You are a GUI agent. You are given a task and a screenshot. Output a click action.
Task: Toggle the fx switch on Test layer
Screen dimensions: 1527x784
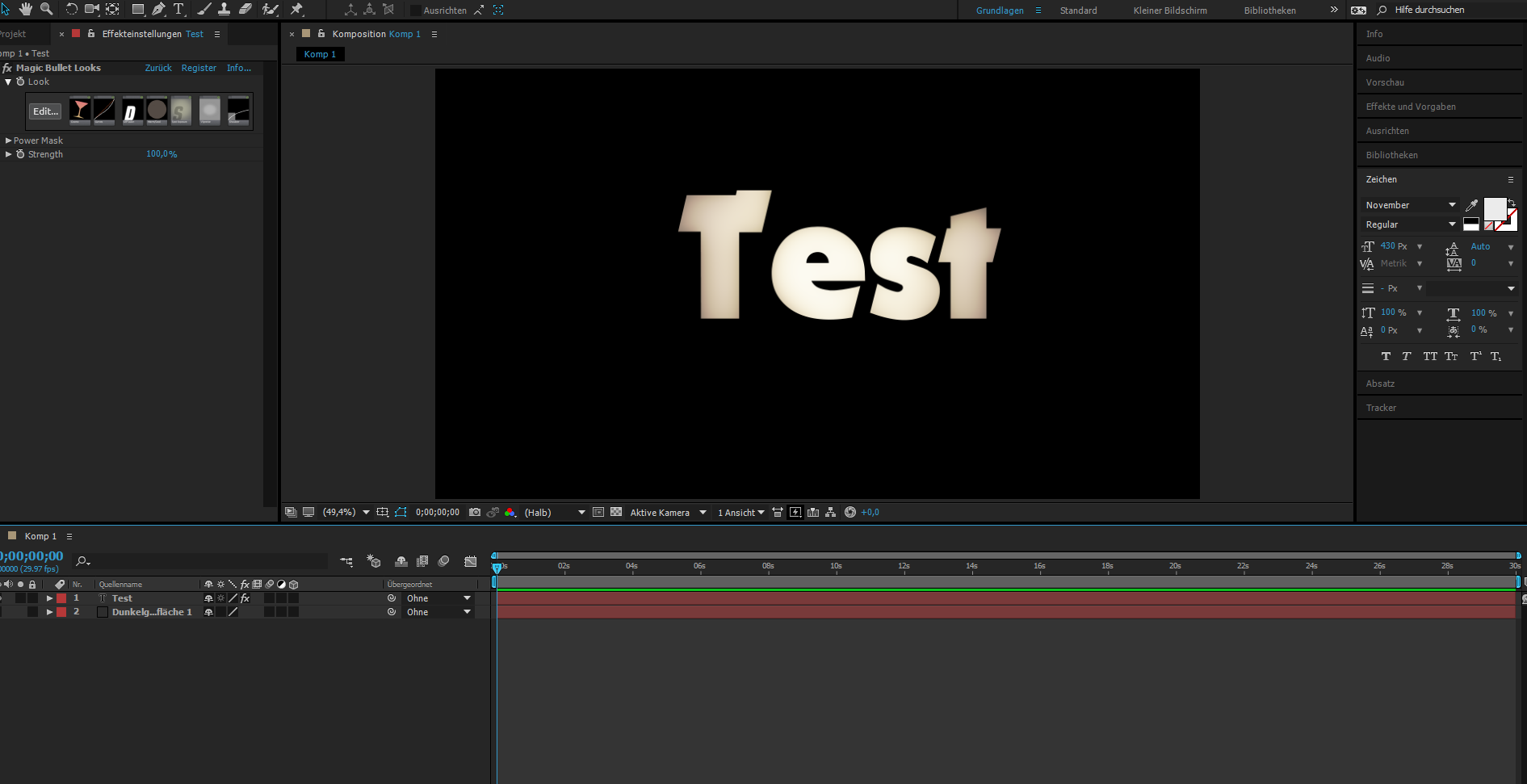pos(245,598)
